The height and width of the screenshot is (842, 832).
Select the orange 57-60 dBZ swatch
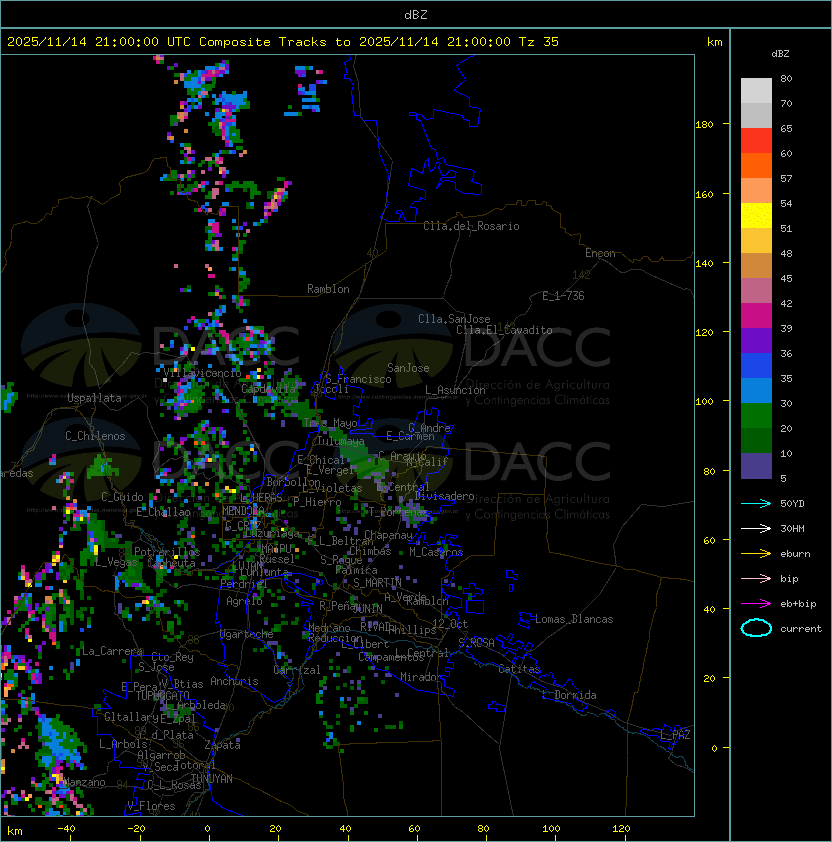point(756,165)
